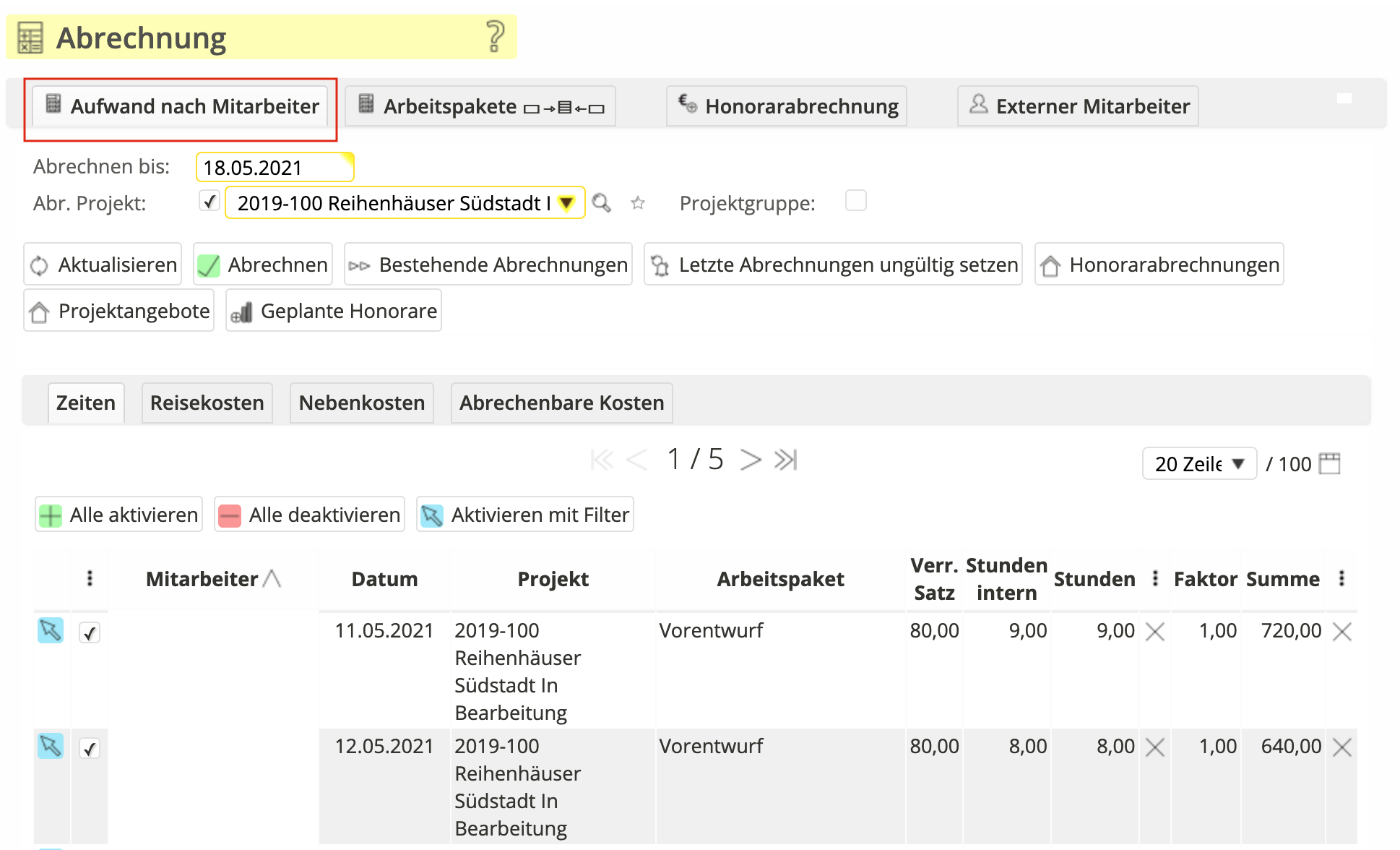Click the favorite star icon next to project
Viewport: 1400px width, 850px height.
click(x=637, y=203)
